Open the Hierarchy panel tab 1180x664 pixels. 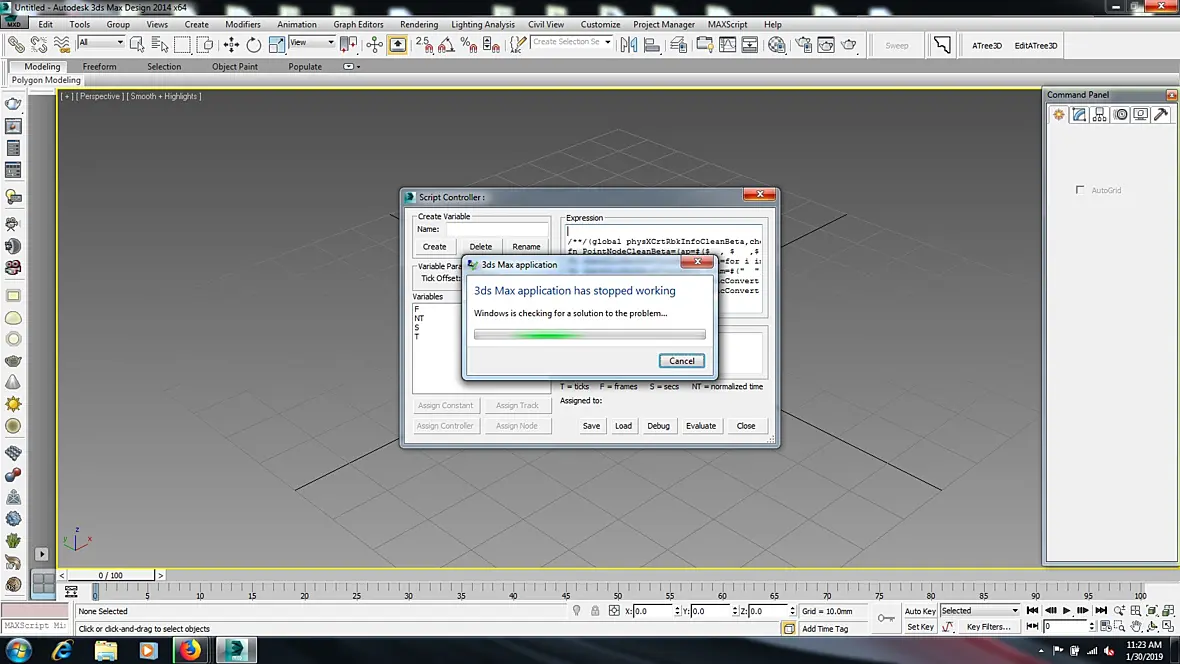coord(1099,114)
